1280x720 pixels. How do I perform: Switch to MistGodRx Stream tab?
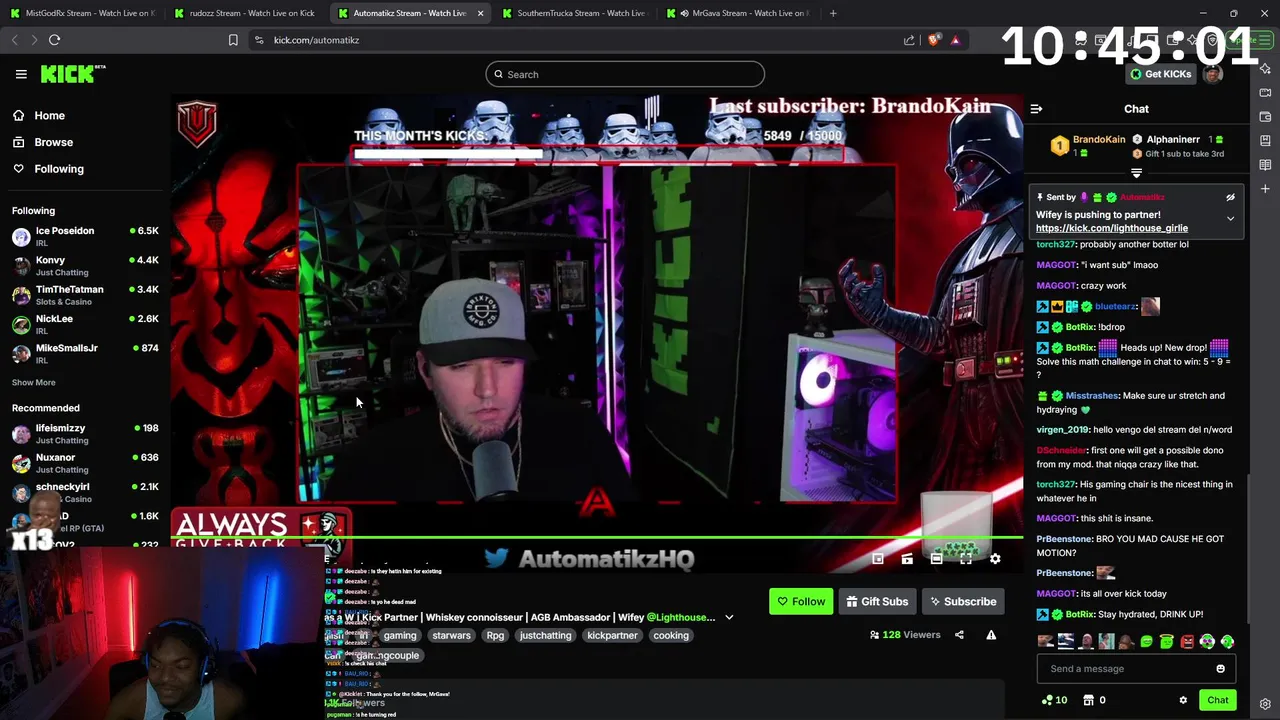[x=82, y=13]
